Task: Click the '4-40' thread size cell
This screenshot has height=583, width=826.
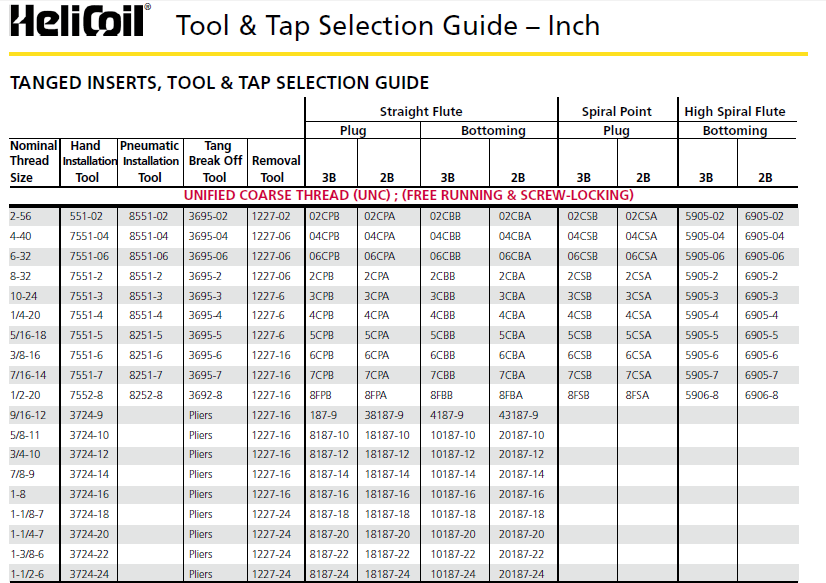Action: point(21,236)
